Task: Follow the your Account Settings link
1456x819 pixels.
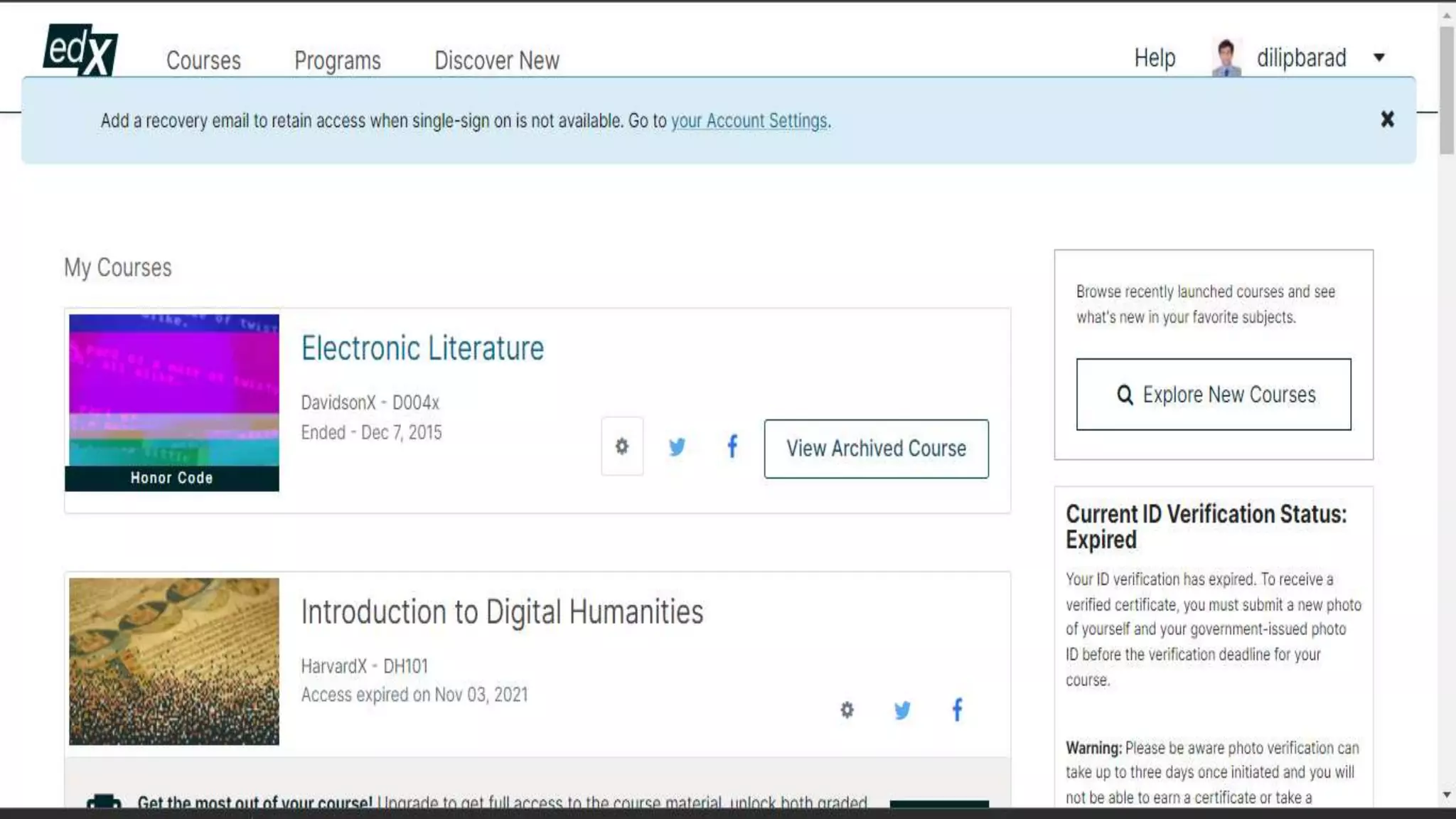Action: point(749,121)
